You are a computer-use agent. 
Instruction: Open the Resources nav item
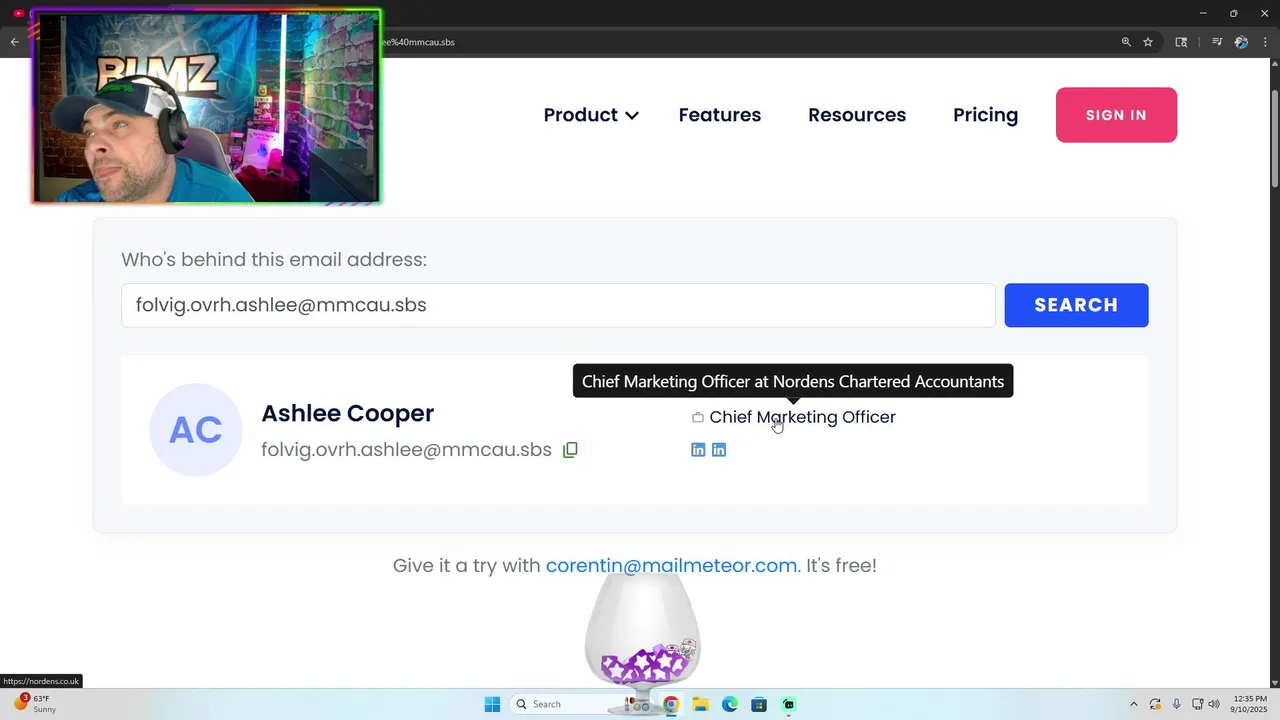[857, 115]
